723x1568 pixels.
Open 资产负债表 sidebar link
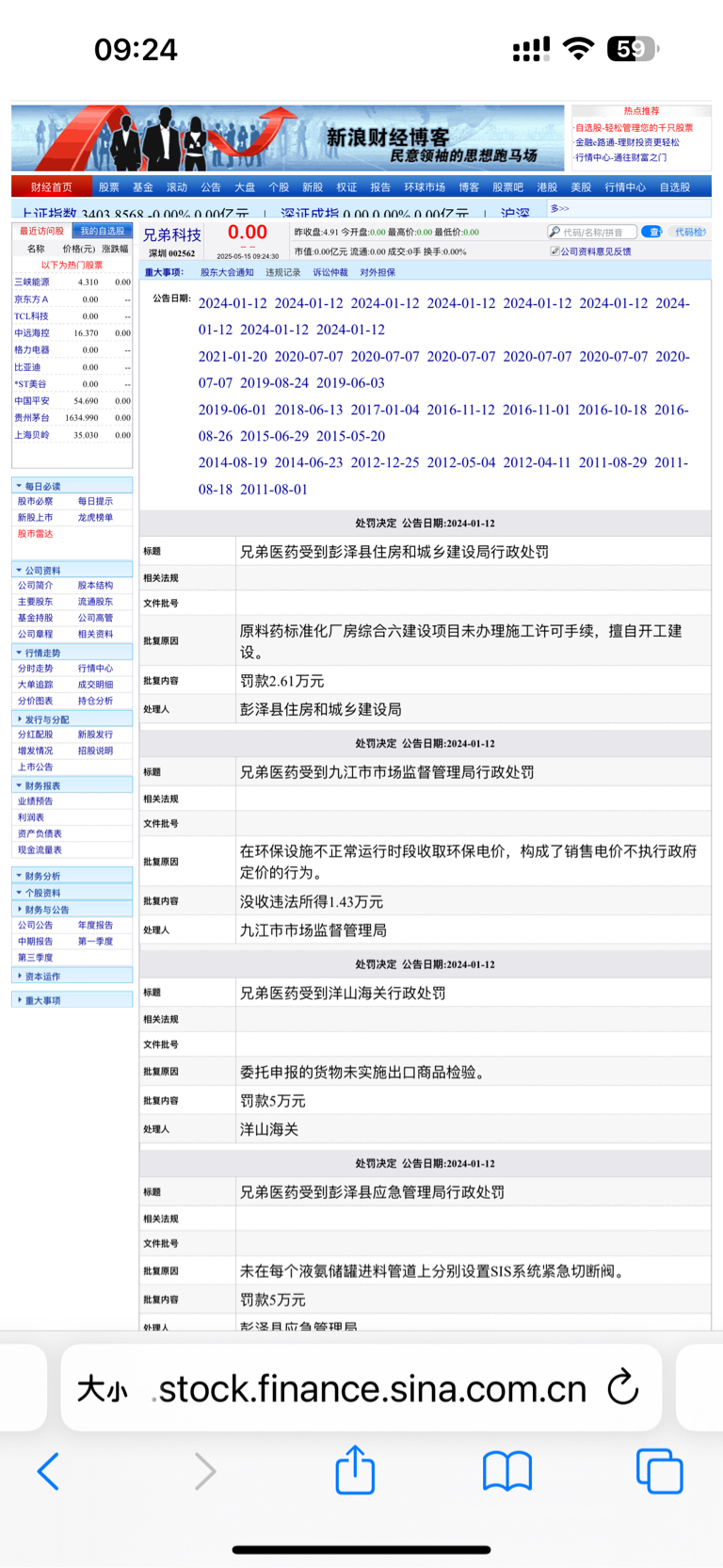(40, 833)
